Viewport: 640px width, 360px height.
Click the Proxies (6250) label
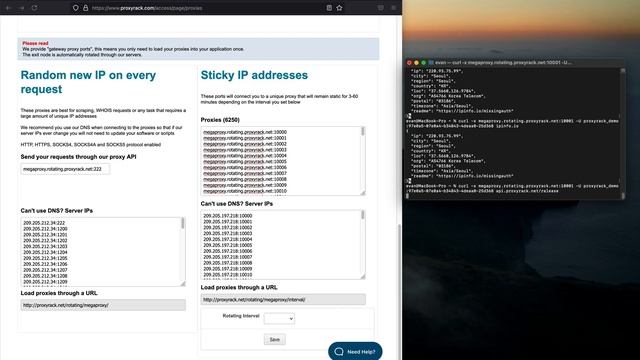tap(220, 120)
